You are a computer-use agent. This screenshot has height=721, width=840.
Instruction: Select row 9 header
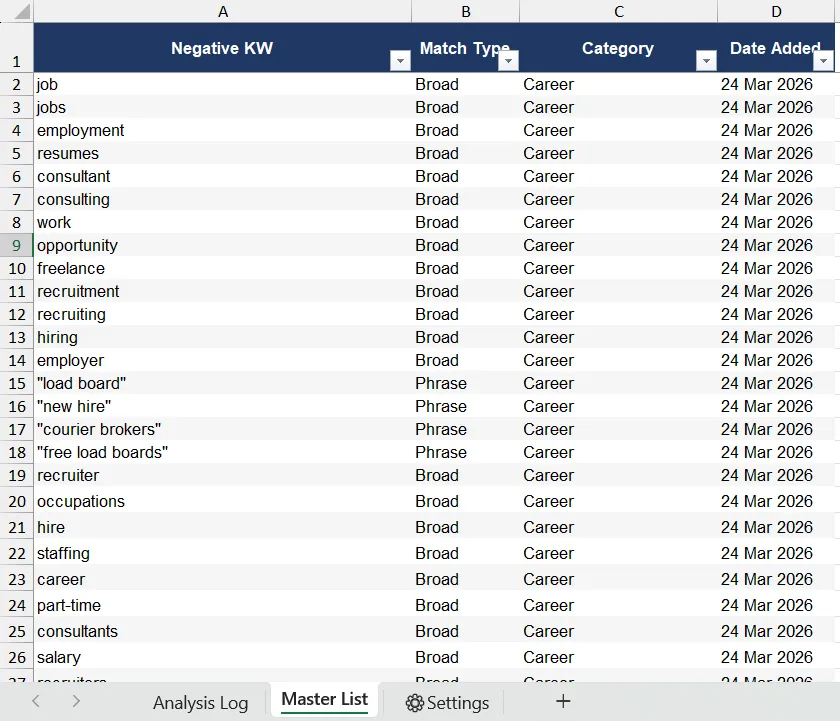coord(17,245)
